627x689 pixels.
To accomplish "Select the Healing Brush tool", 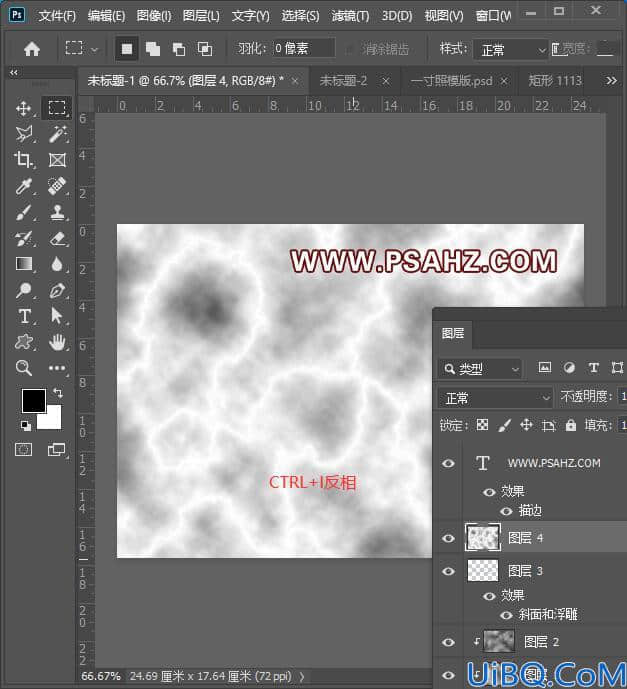I will coord(57,186).
